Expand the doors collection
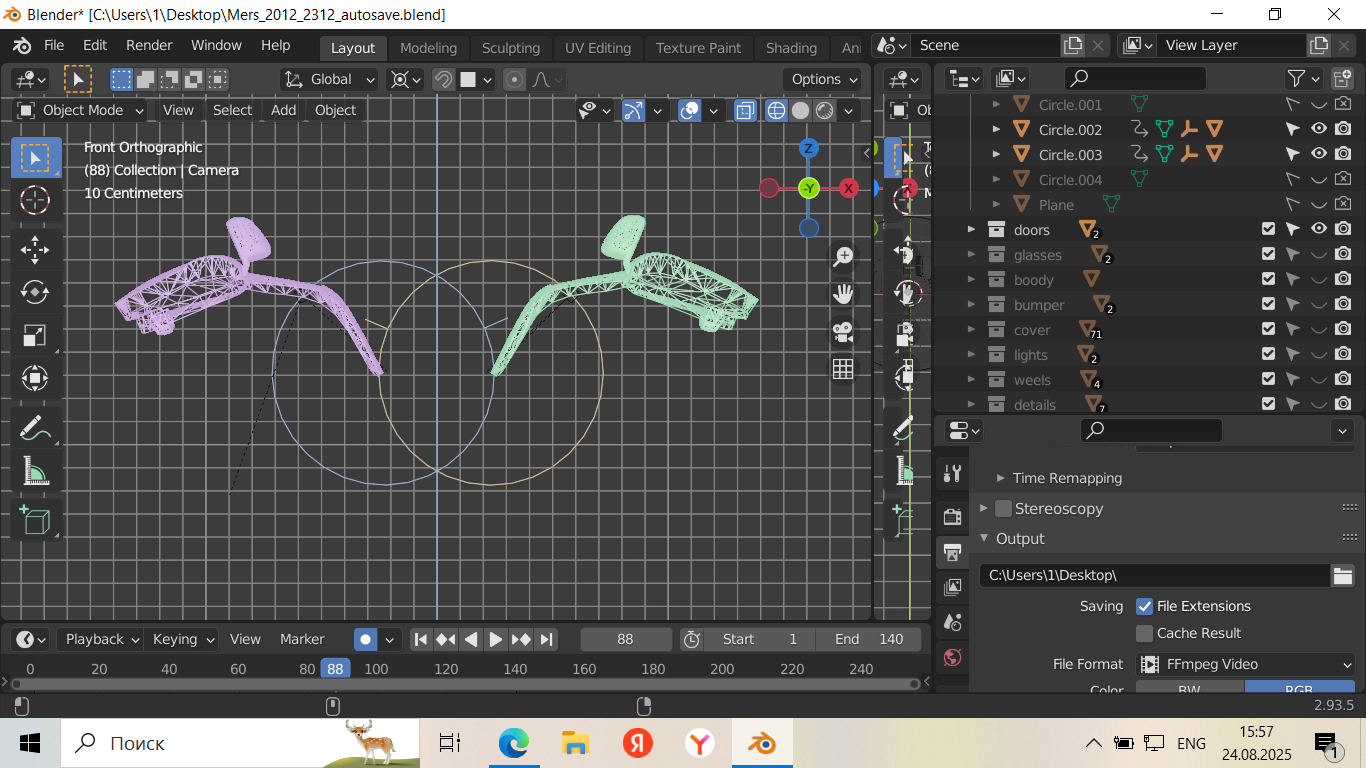1366x768 pixels. [970, 230]
